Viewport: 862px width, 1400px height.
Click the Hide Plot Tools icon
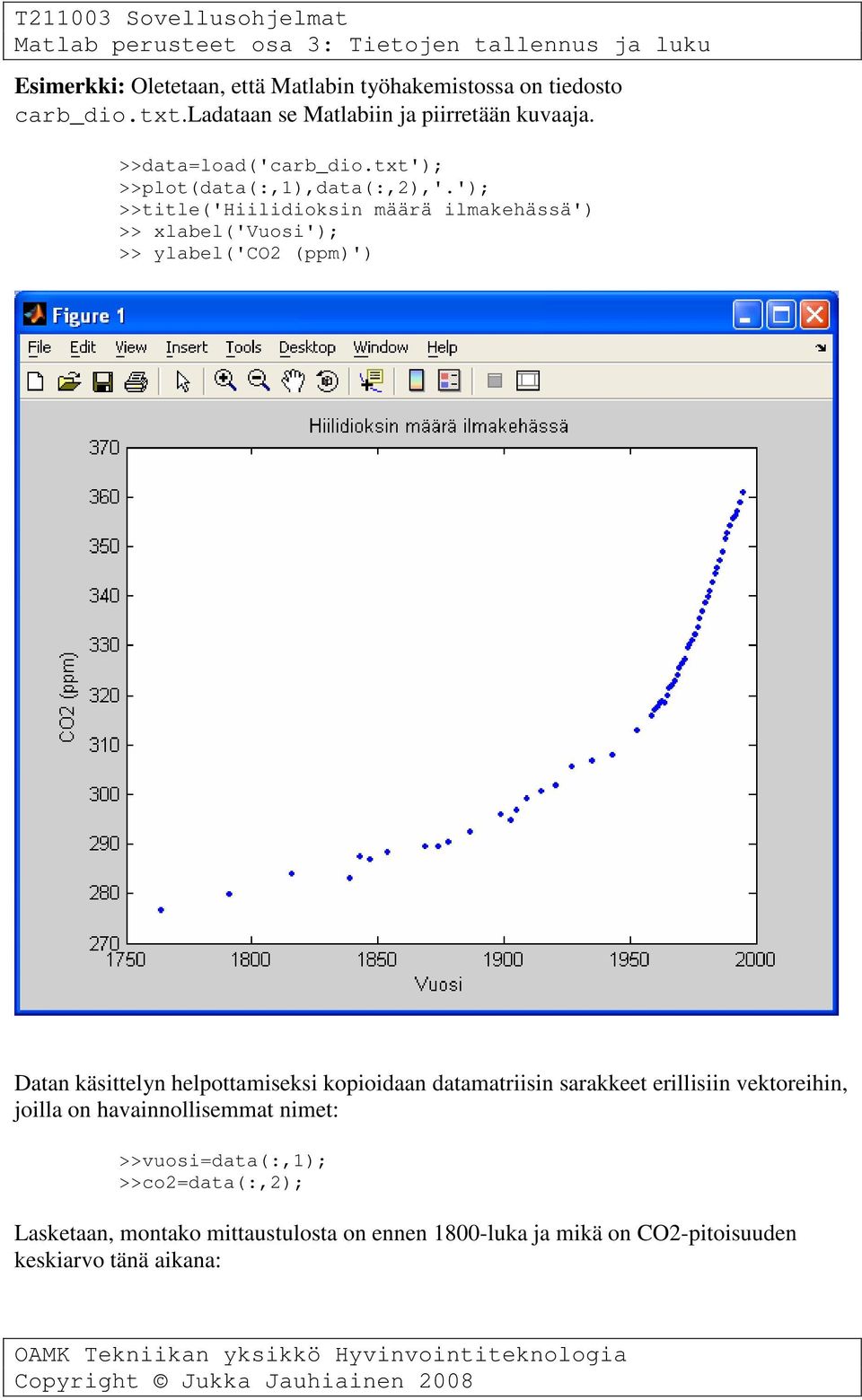(x=494, y=381)
